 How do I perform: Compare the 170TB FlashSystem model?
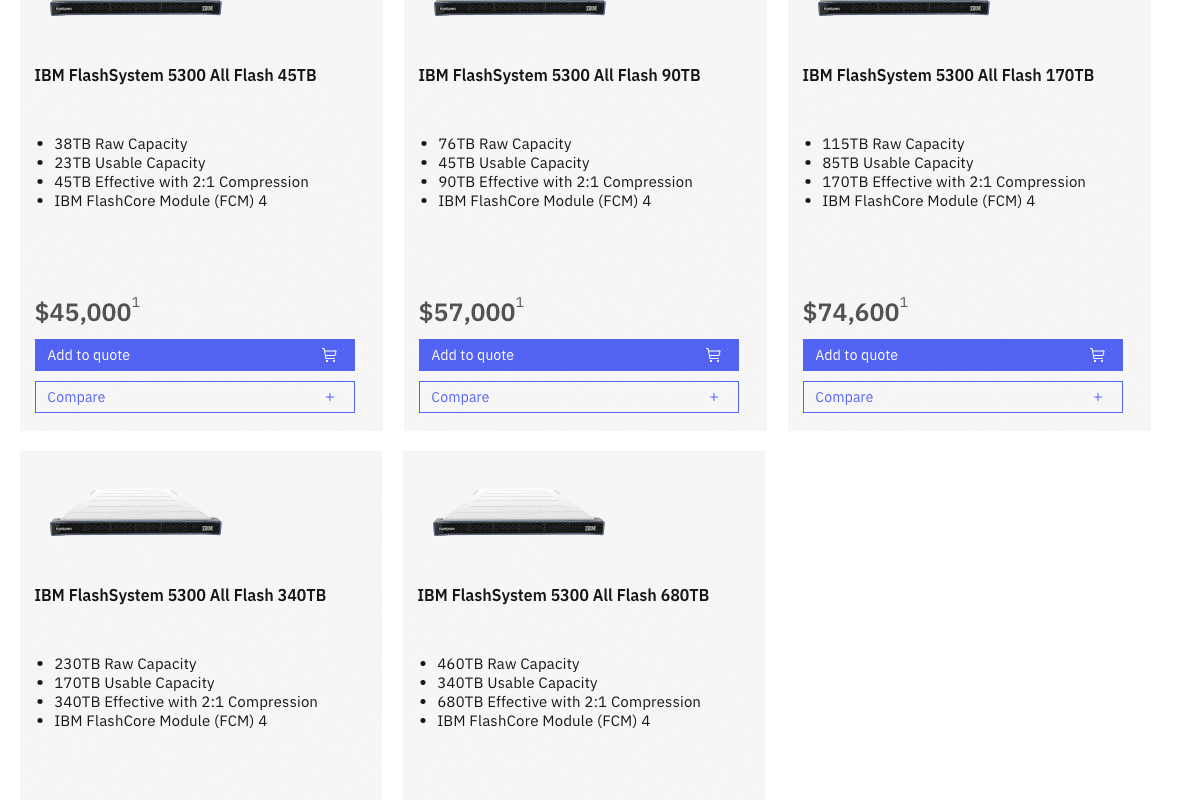tap(963, 397)
